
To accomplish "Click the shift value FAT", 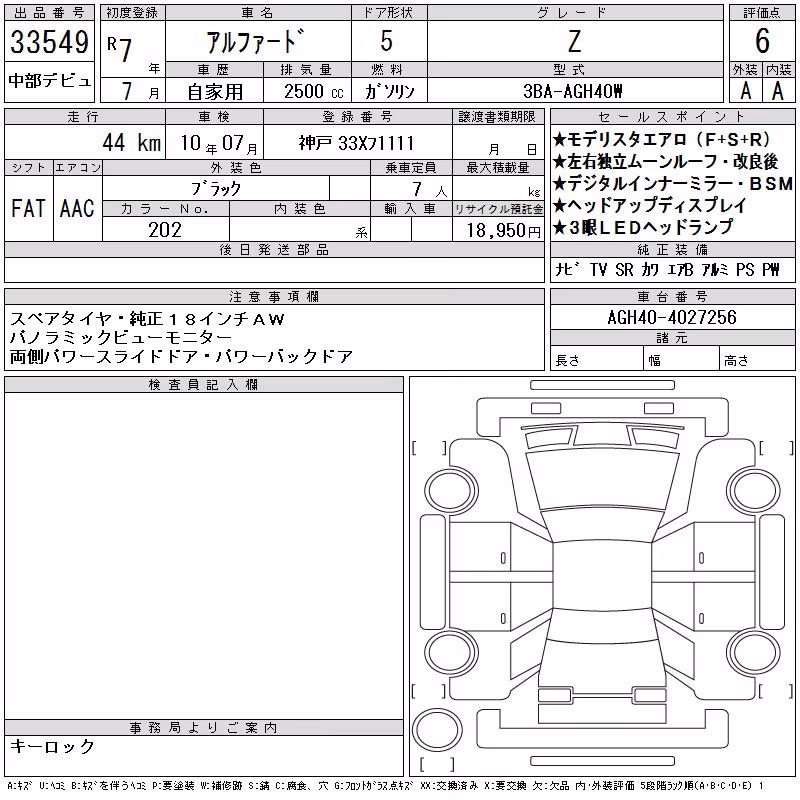I will [x=28, y=208].
